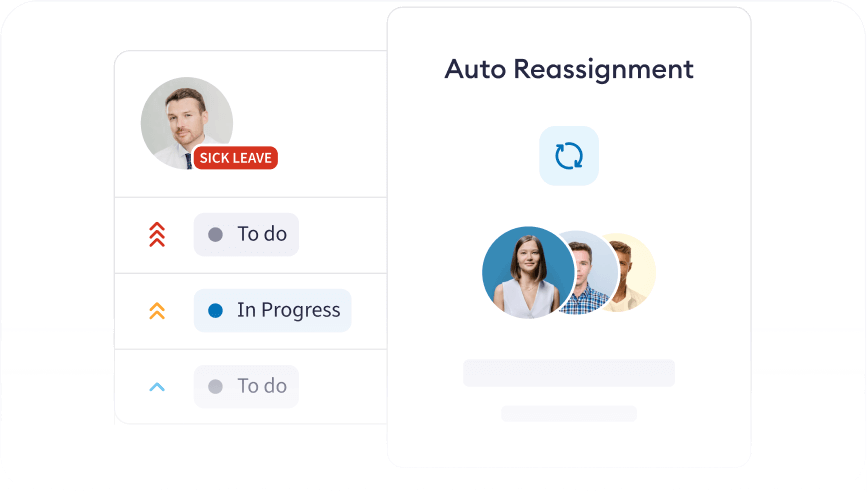Click the wide gray placeholder bar
The height and width of the screenshot is (493, 867).
pyautogui.click(x=569, y=373)
